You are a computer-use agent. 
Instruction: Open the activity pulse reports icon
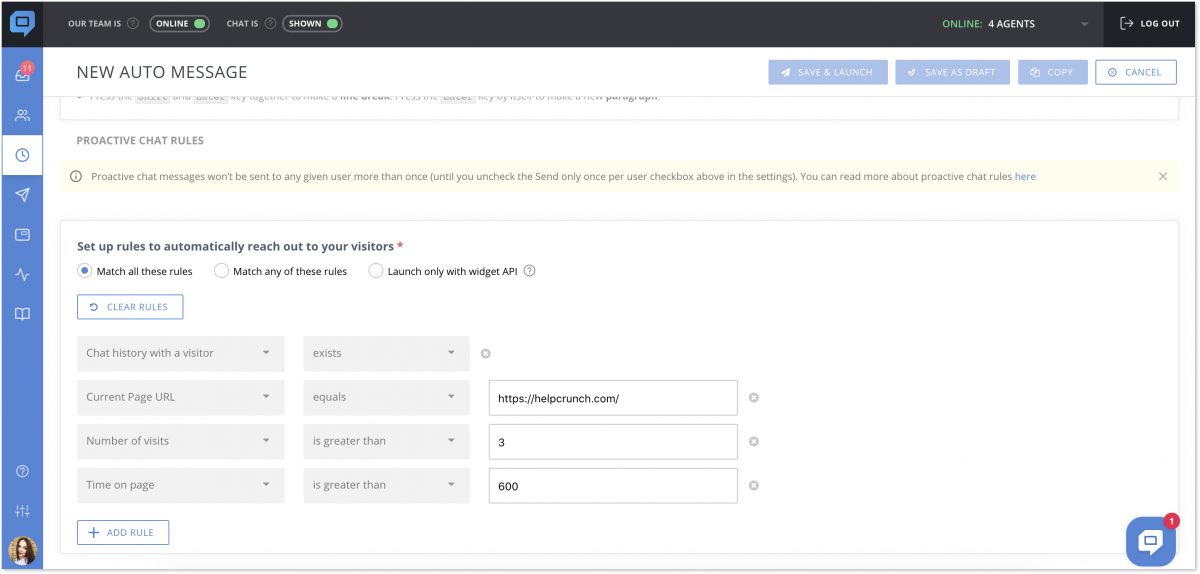coord(22,274)
